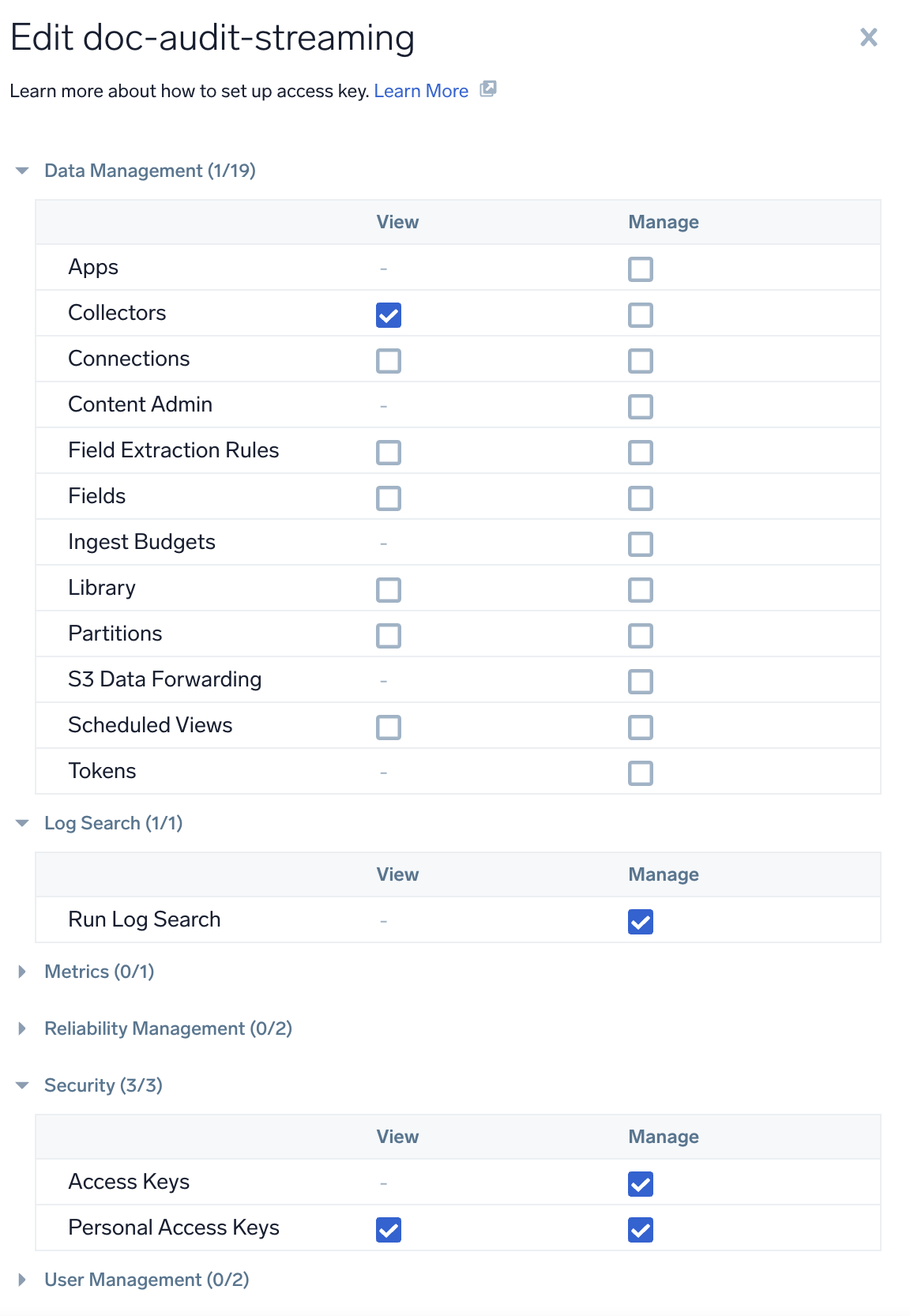Disable Manage for Access Keys
The image size is (910, 1316).
pos(641,1184)
